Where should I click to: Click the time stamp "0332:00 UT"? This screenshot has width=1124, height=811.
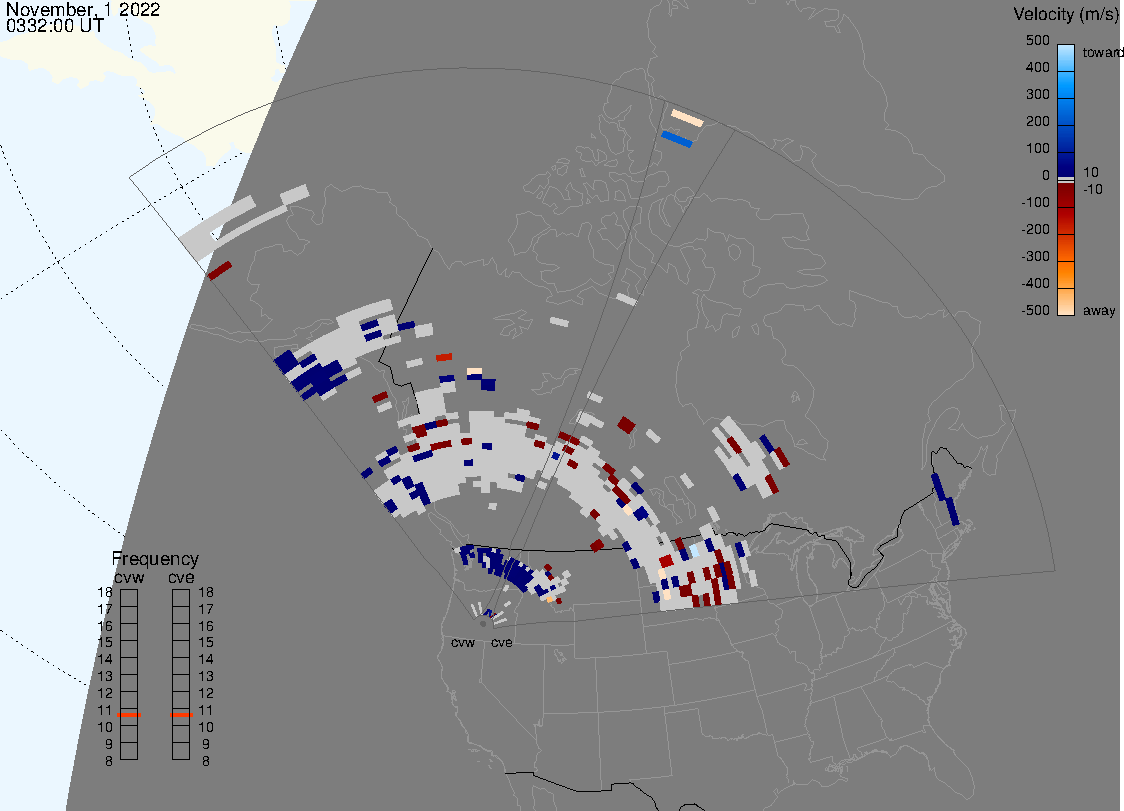(x=54, y=26)
